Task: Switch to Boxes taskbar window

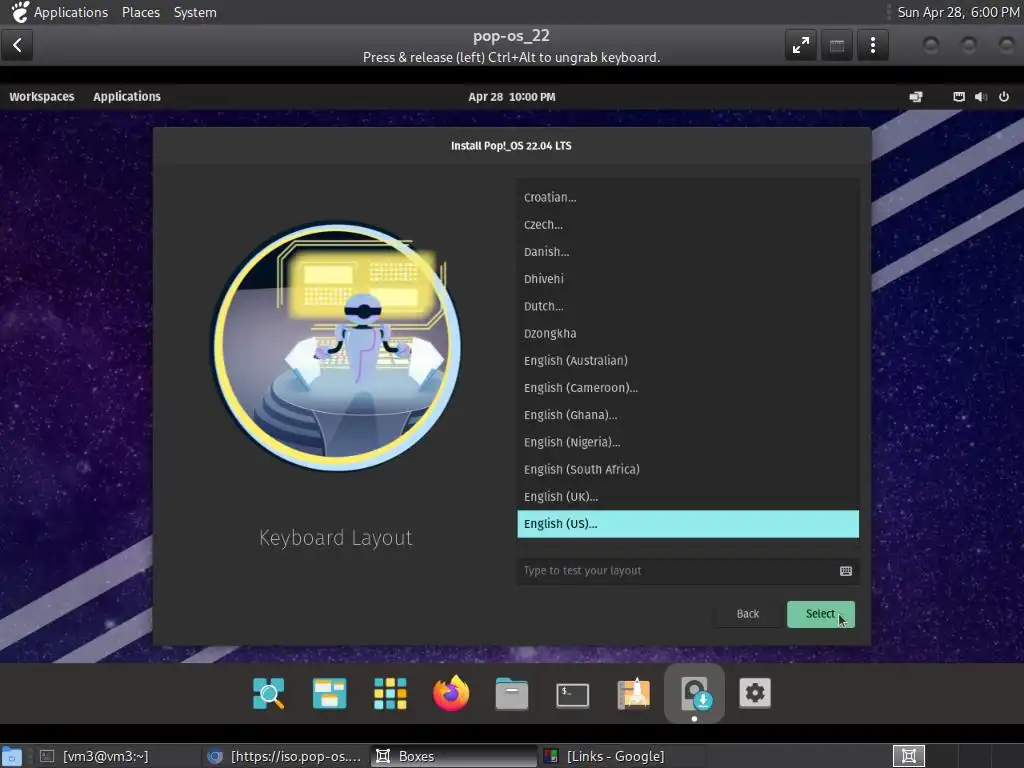Action: (454, 756)
